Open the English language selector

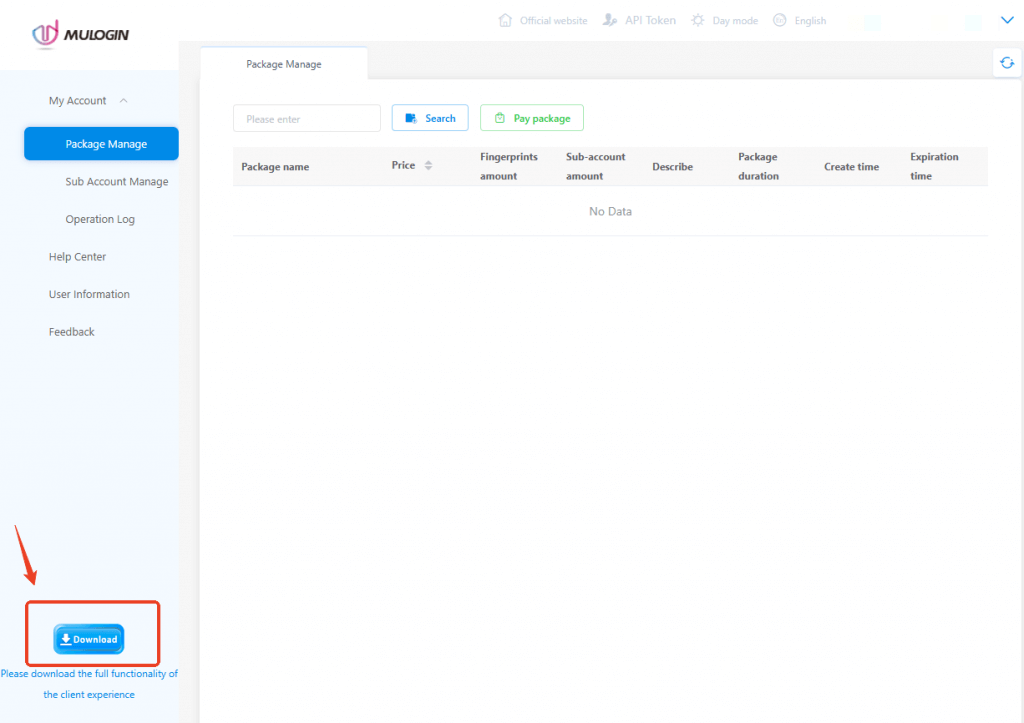click(810, 21)
